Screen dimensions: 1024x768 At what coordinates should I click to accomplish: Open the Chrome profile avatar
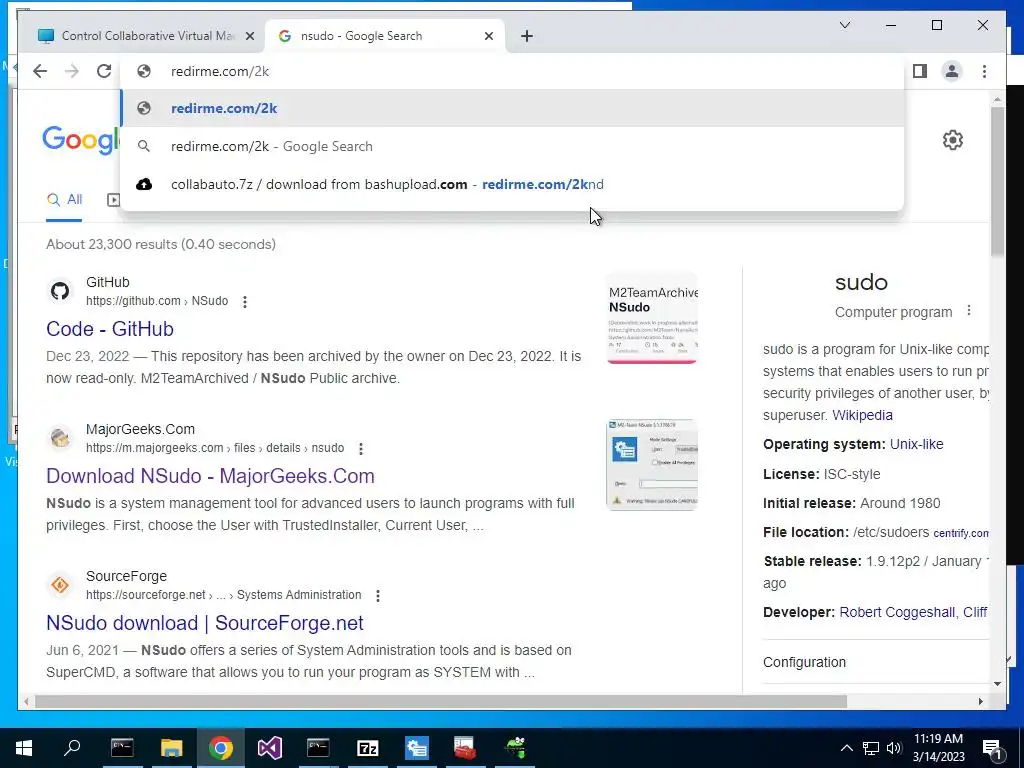[952, 71]
